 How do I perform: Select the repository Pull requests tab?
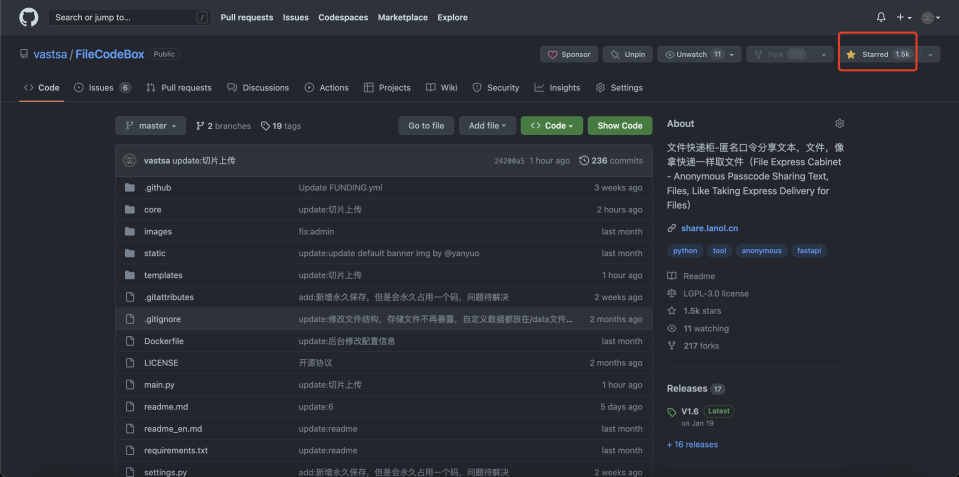179,87
